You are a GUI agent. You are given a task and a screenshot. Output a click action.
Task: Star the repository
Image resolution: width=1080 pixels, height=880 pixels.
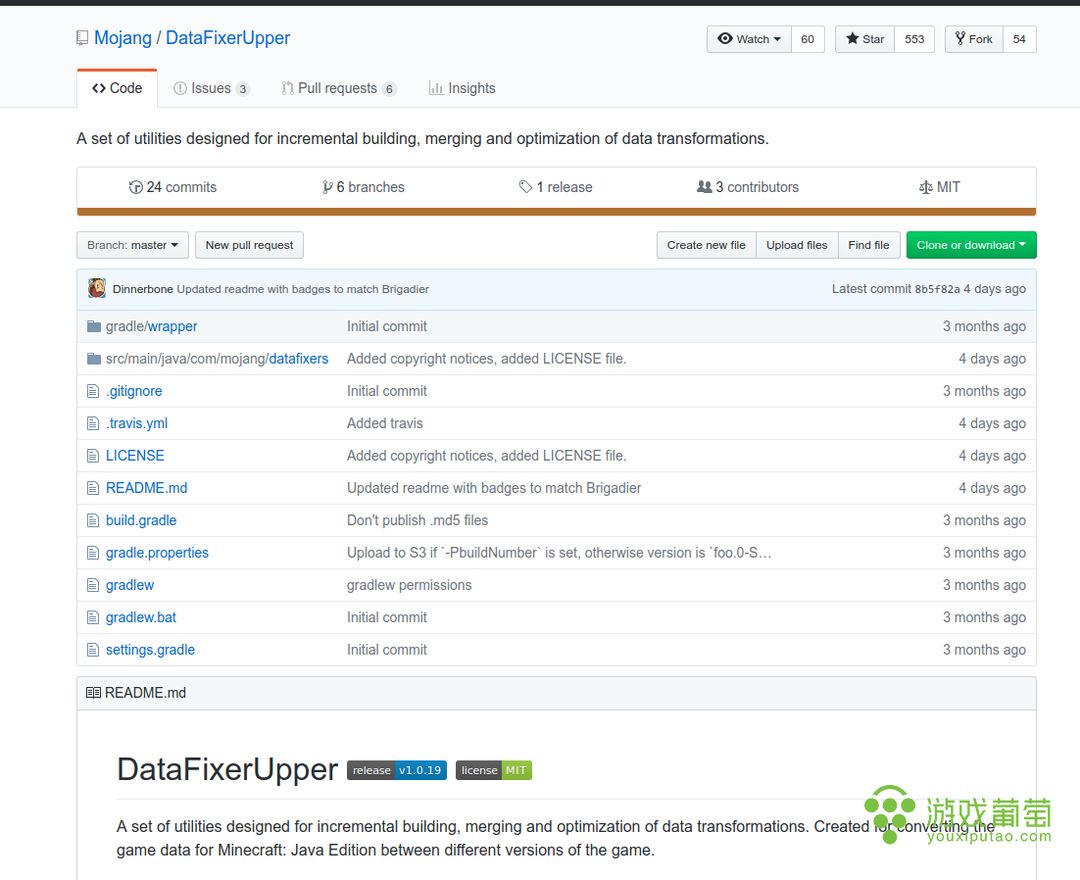coord(865,39)
